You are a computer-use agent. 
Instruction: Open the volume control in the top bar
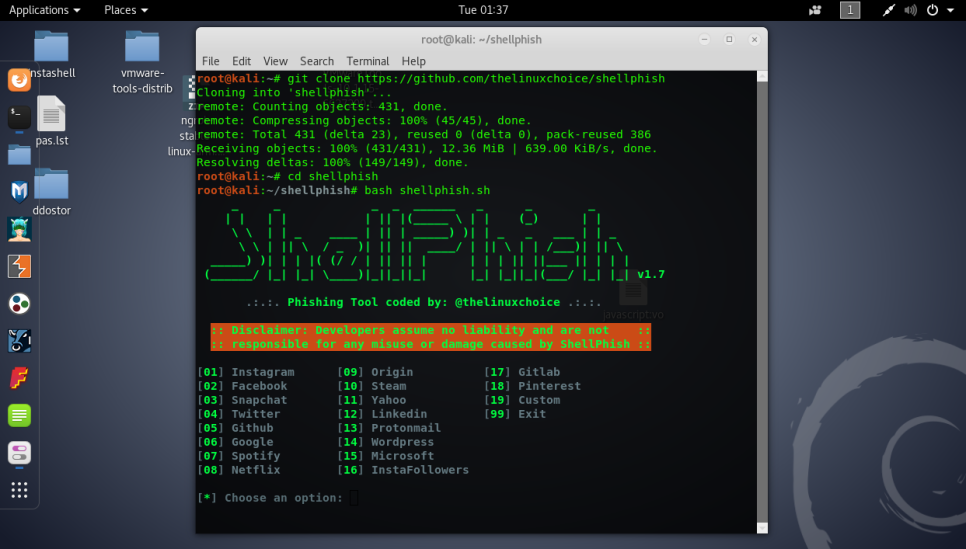910,10
